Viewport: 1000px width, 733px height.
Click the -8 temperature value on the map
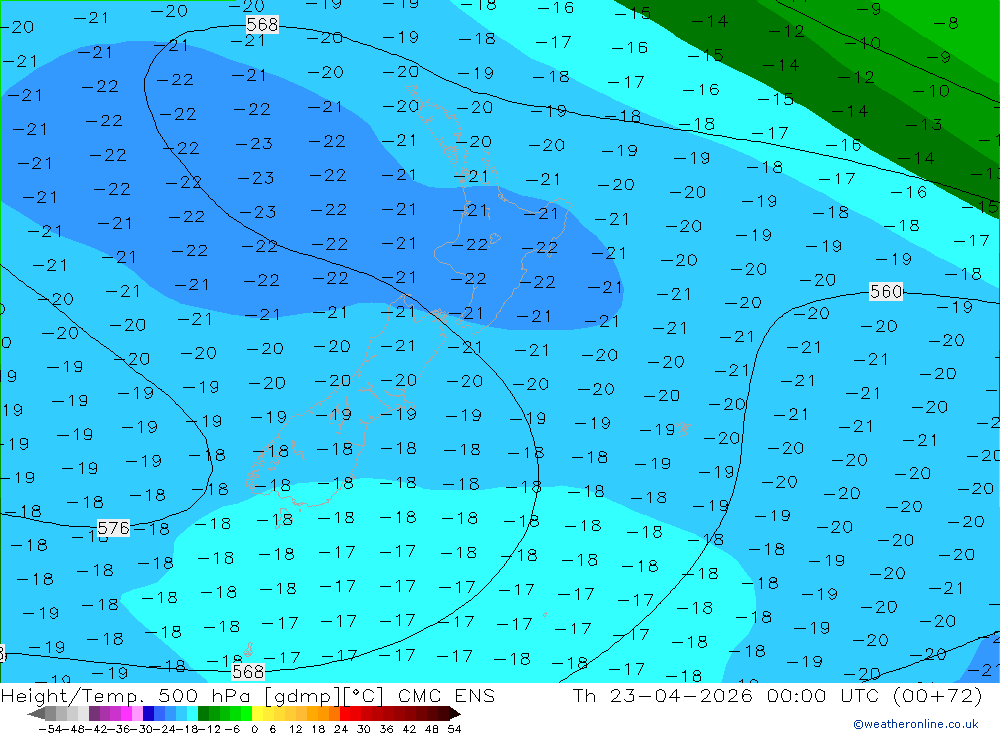945,24
